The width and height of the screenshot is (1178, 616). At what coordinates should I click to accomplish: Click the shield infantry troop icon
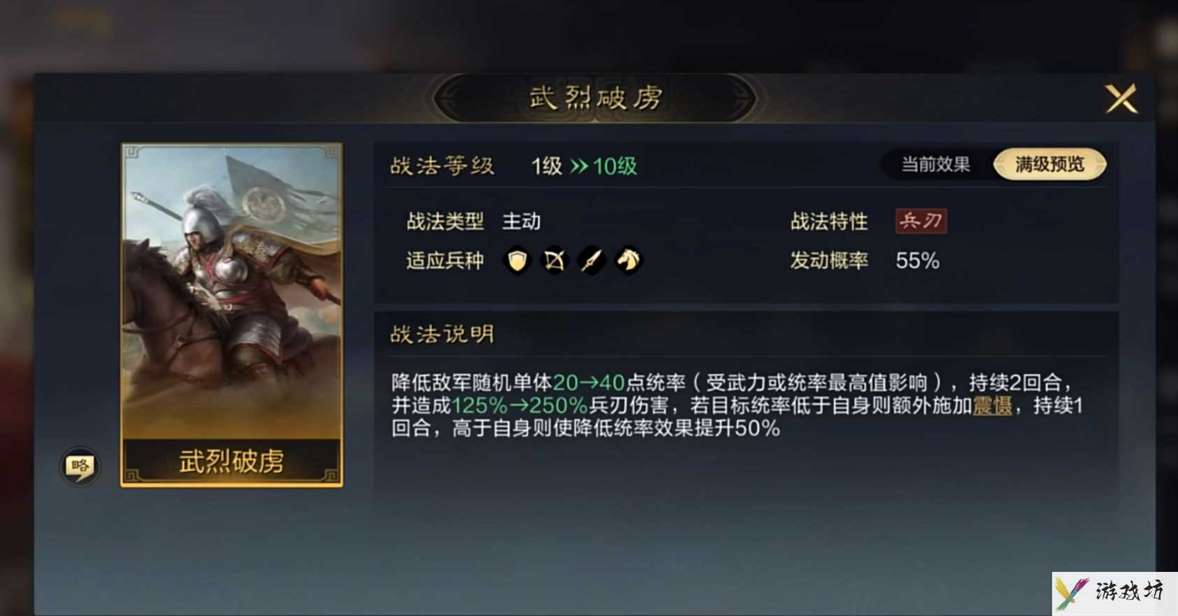[516, 261]
